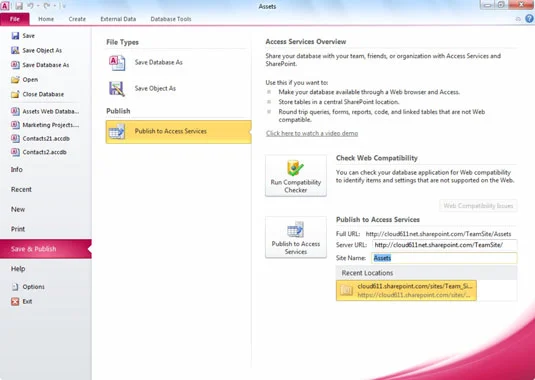Switch to the External Data tab

pyautogui.click(x=118, y=19)
